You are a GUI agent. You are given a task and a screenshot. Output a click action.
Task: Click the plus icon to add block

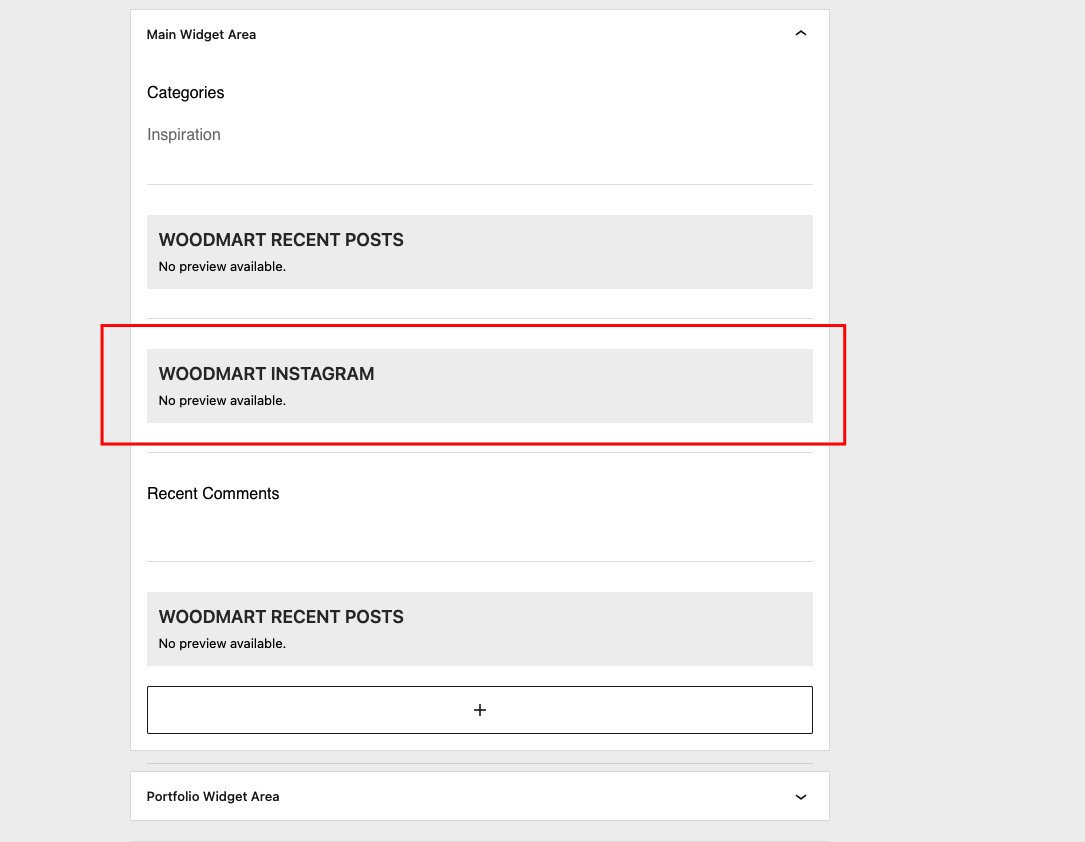(x=480, y=710)
